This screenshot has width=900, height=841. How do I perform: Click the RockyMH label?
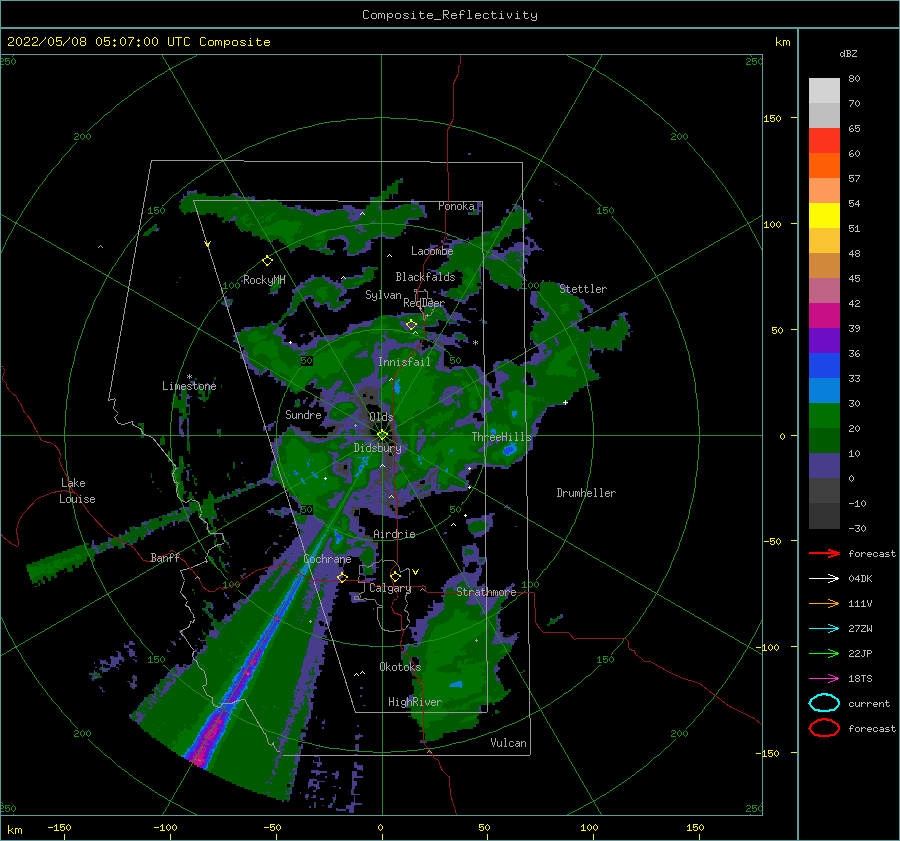click(264, 280)
